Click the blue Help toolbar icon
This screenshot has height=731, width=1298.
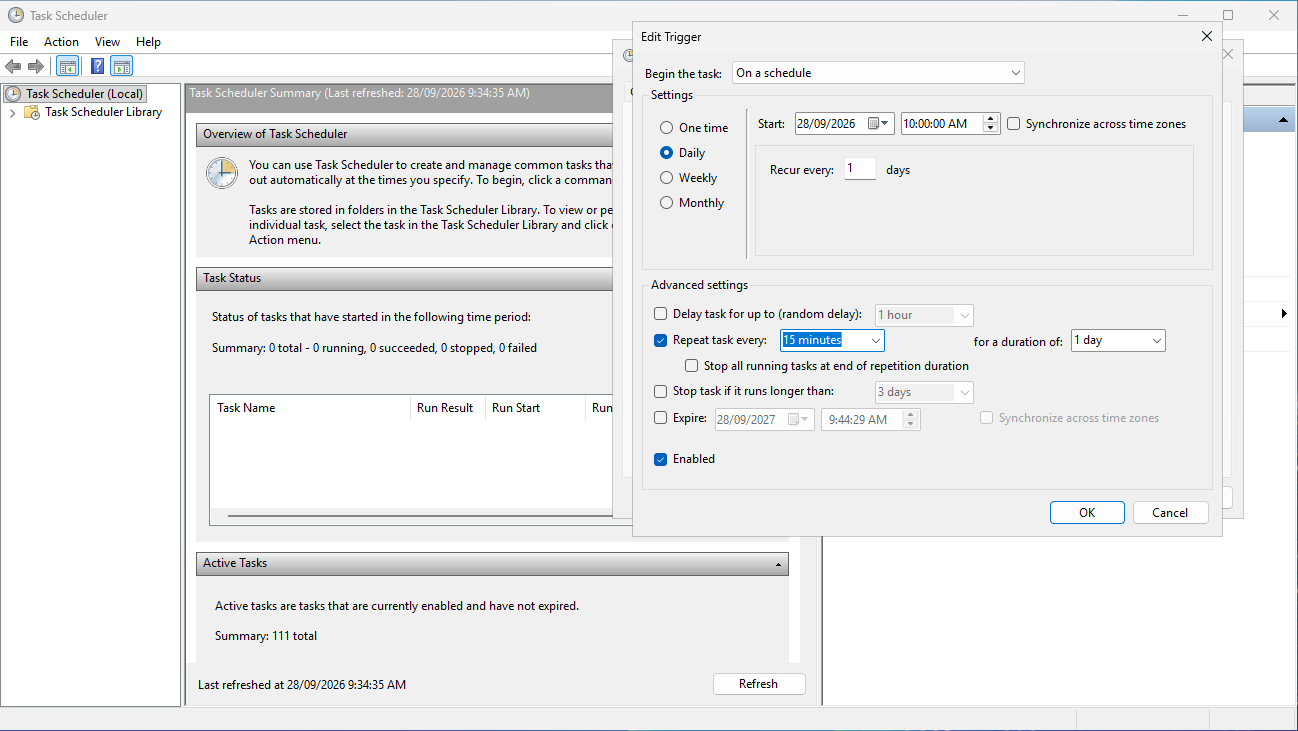[x=97, y=67]
